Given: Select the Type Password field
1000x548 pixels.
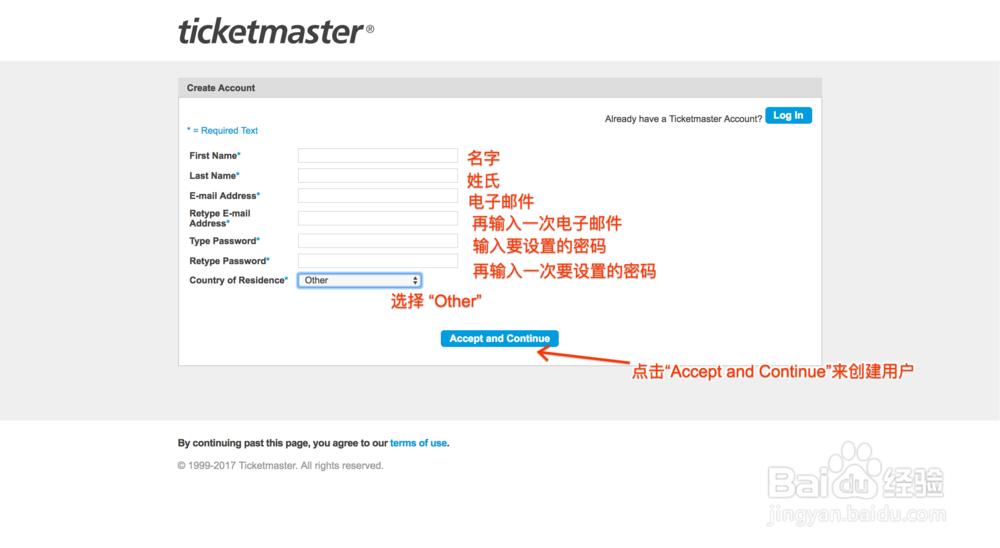Looking at the screenshot, I should click(x=378, y=241).
